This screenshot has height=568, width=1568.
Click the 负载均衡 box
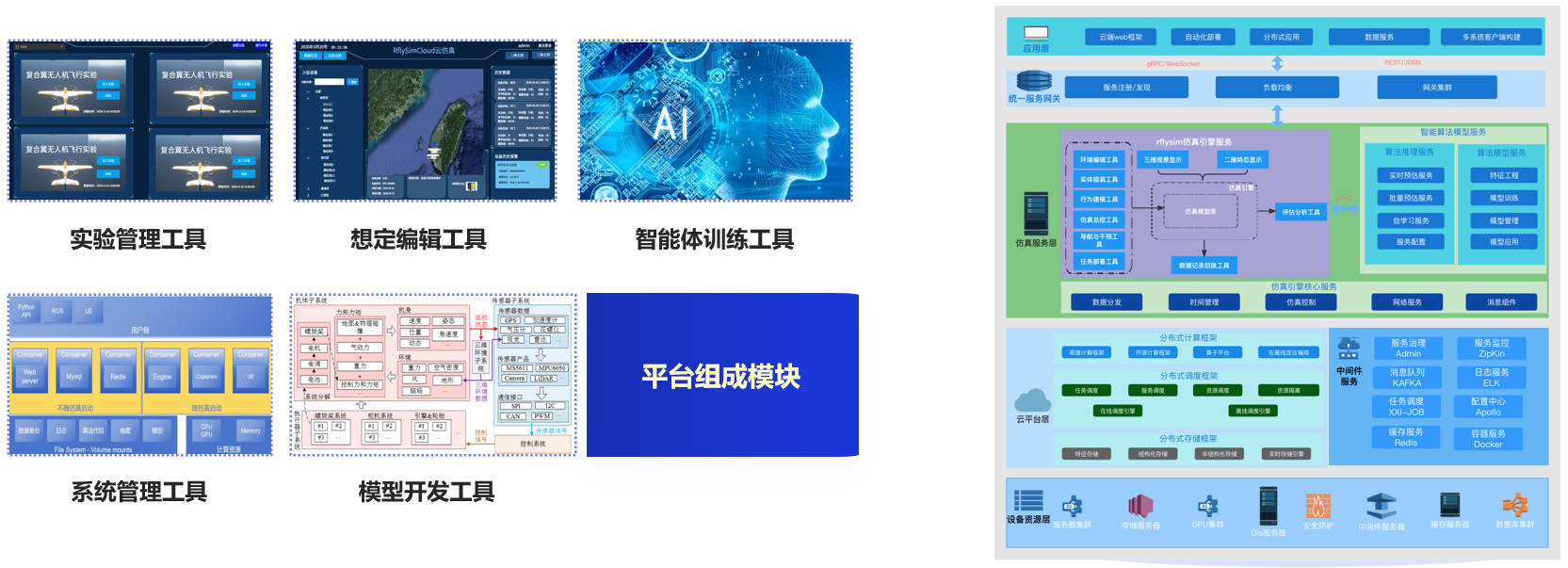pyautogui.click(x=1277, y=88)
